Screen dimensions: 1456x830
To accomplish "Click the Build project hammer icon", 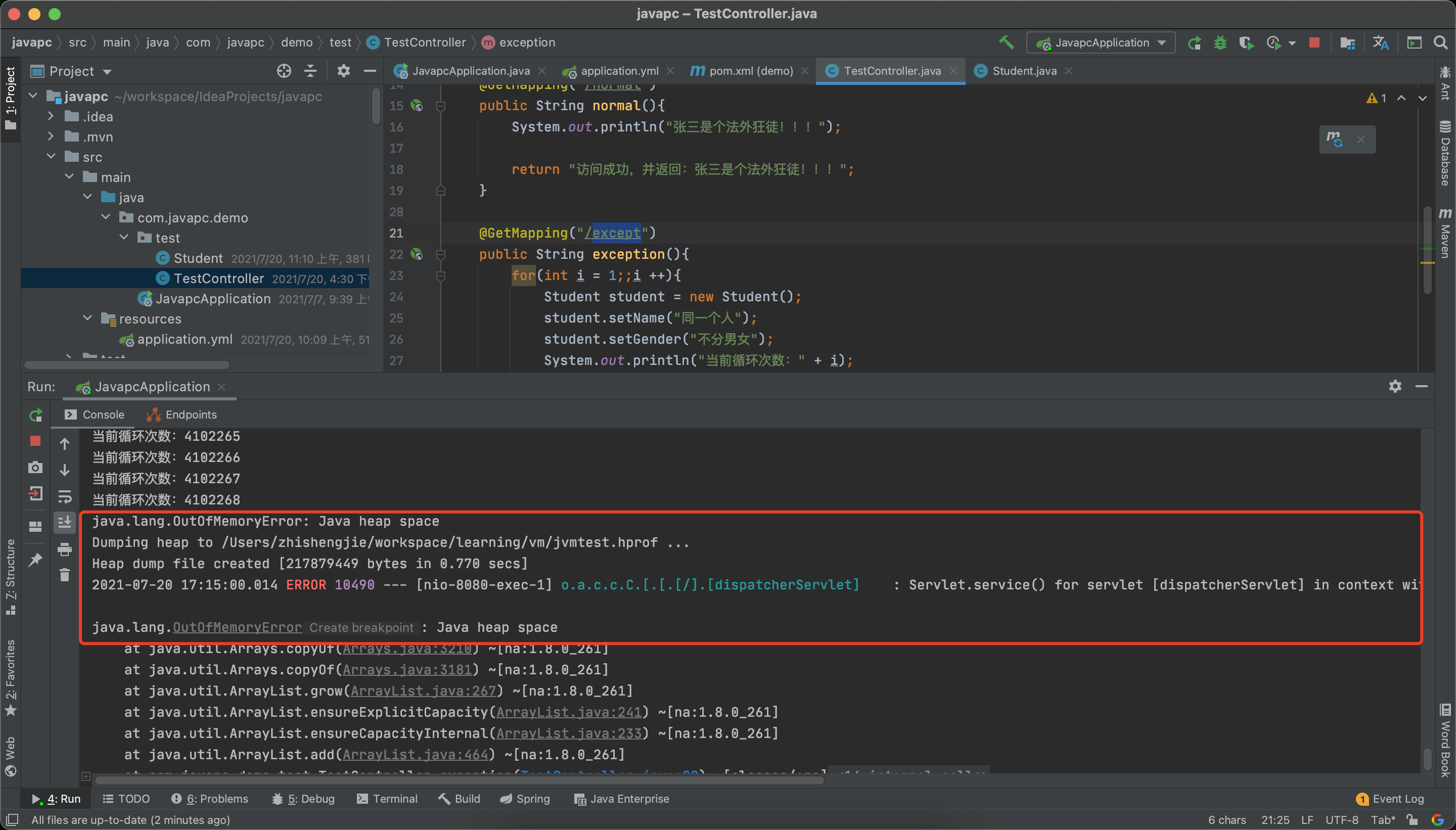I will 1007,43.
